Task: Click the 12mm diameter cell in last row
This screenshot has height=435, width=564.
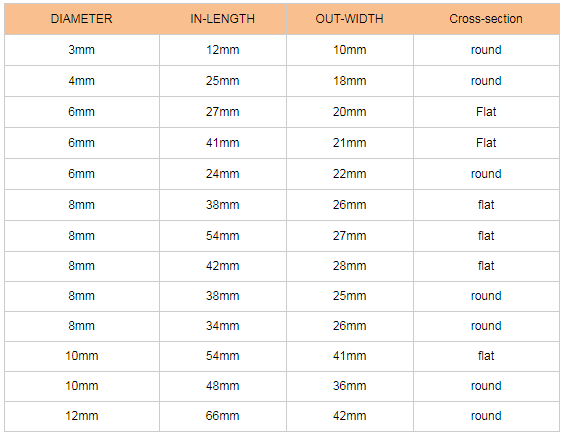Action: 82,416
